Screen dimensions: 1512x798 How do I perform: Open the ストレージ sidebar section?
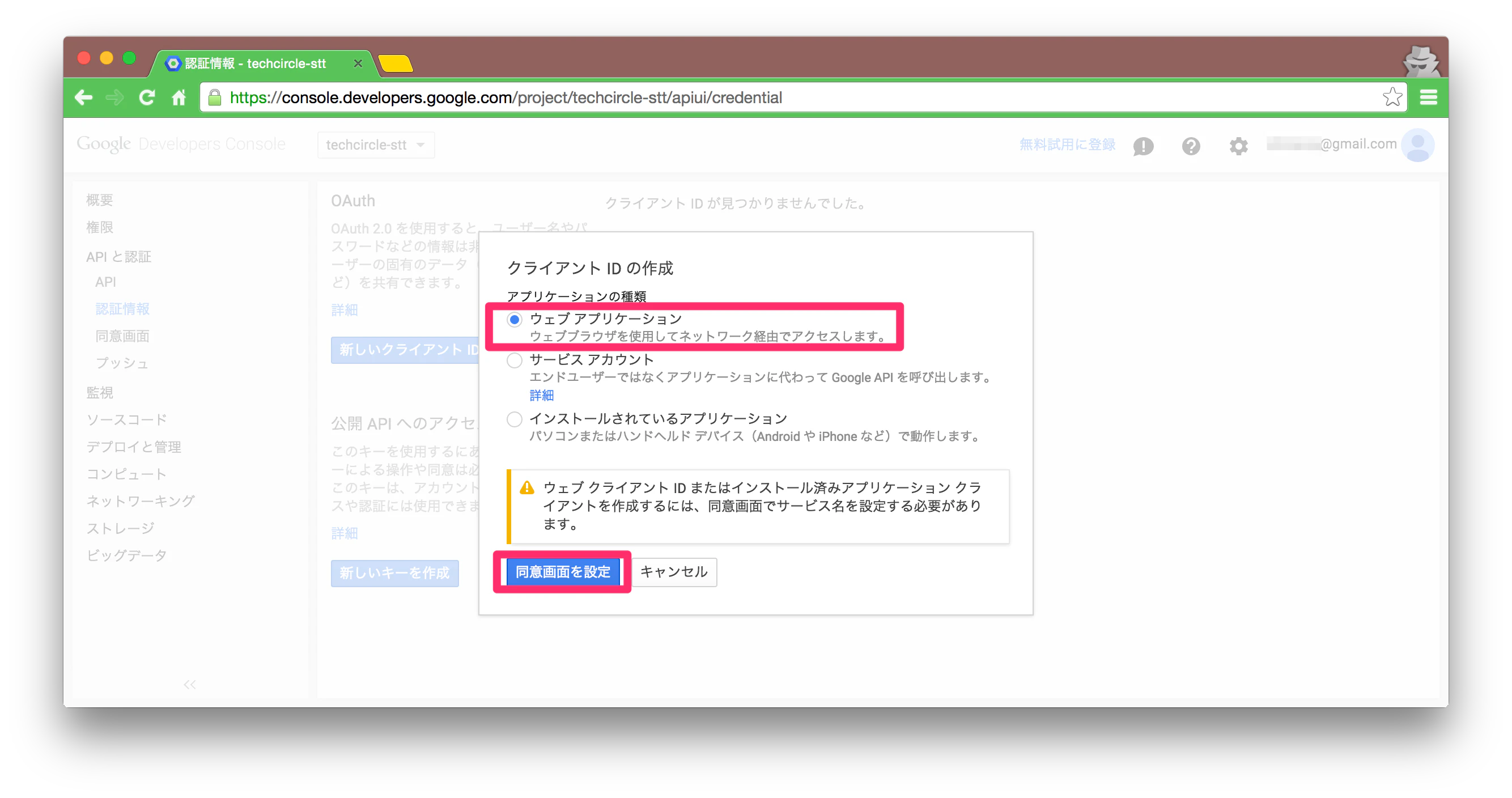[x=120, y=528]
